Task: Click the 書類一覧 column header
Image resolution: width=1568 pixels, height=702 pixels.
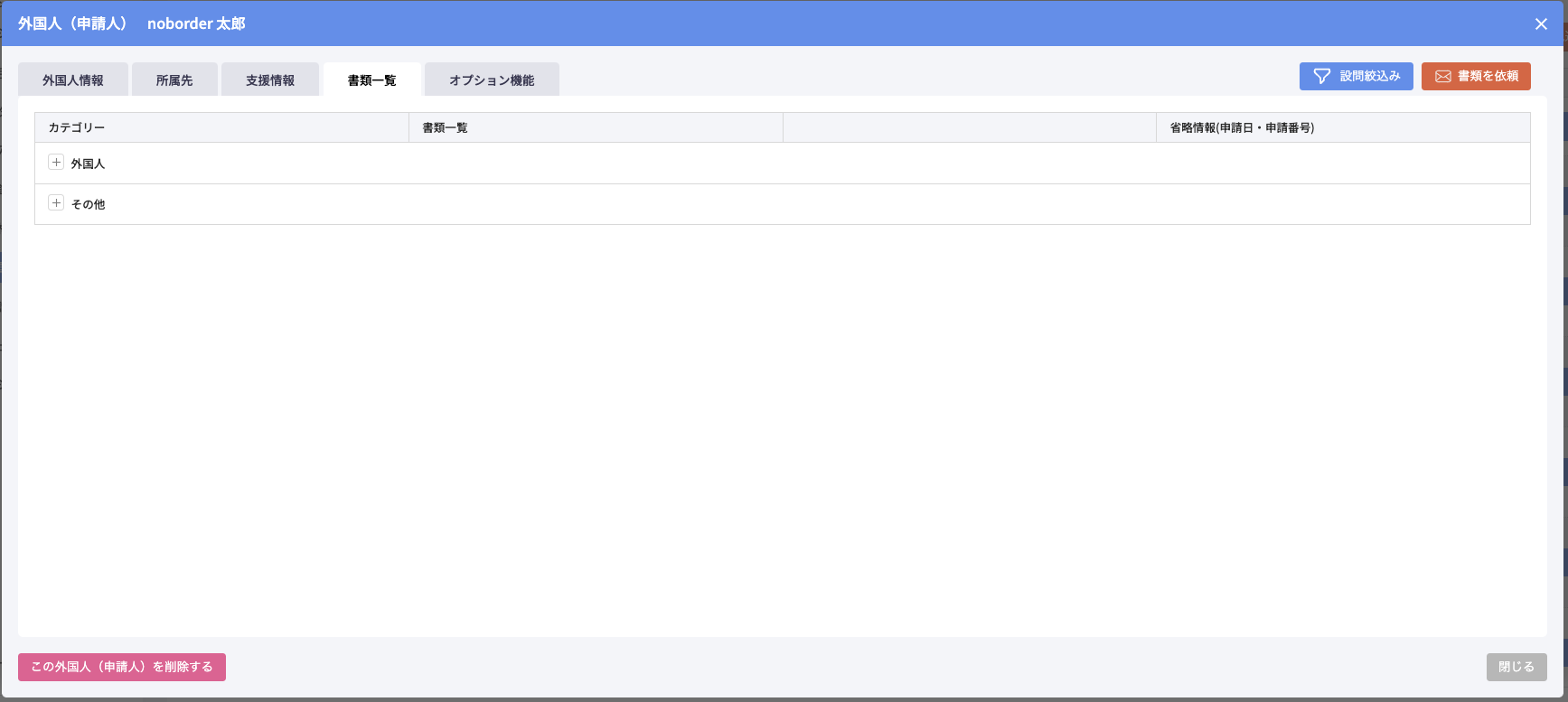Action: pos(445,127)
